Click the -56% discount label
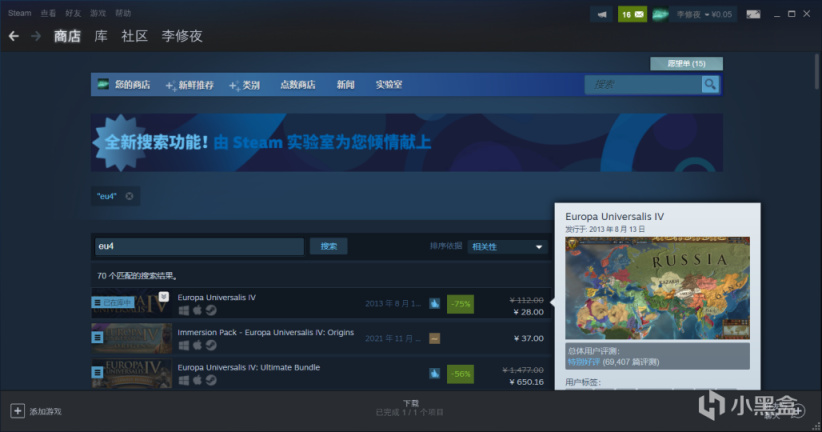The width and height of the screenshot is (822, 432). (460, 374)
